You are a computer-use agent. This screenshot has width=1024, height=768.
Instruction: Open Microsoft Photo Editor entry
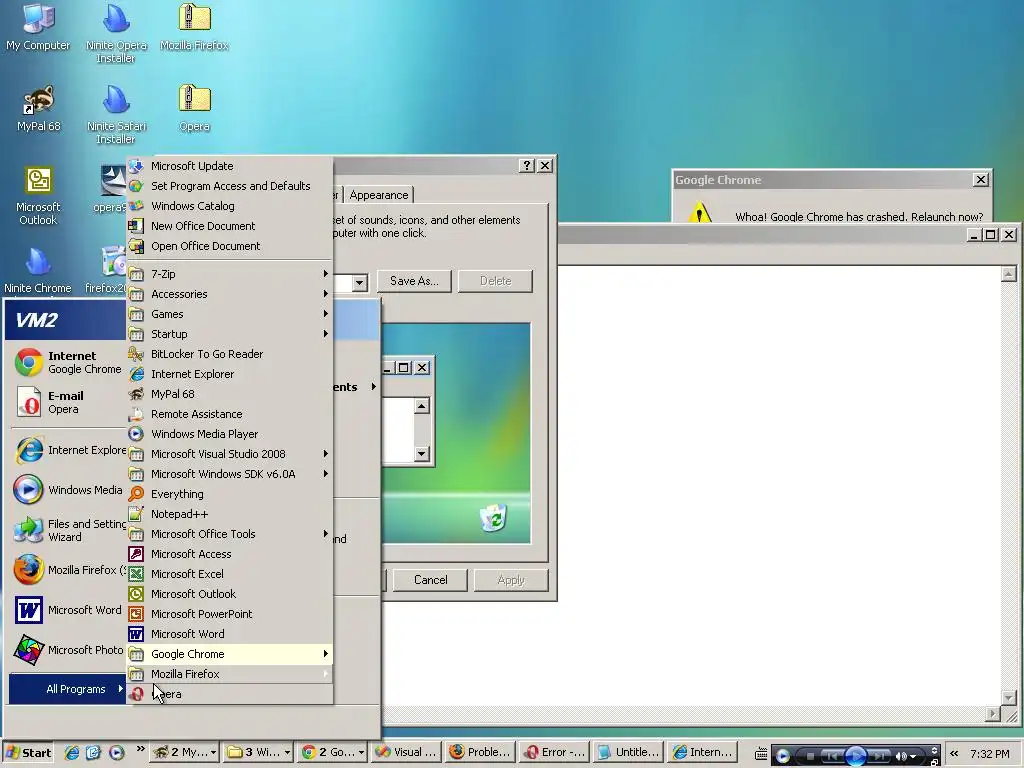tap(68, 650)
